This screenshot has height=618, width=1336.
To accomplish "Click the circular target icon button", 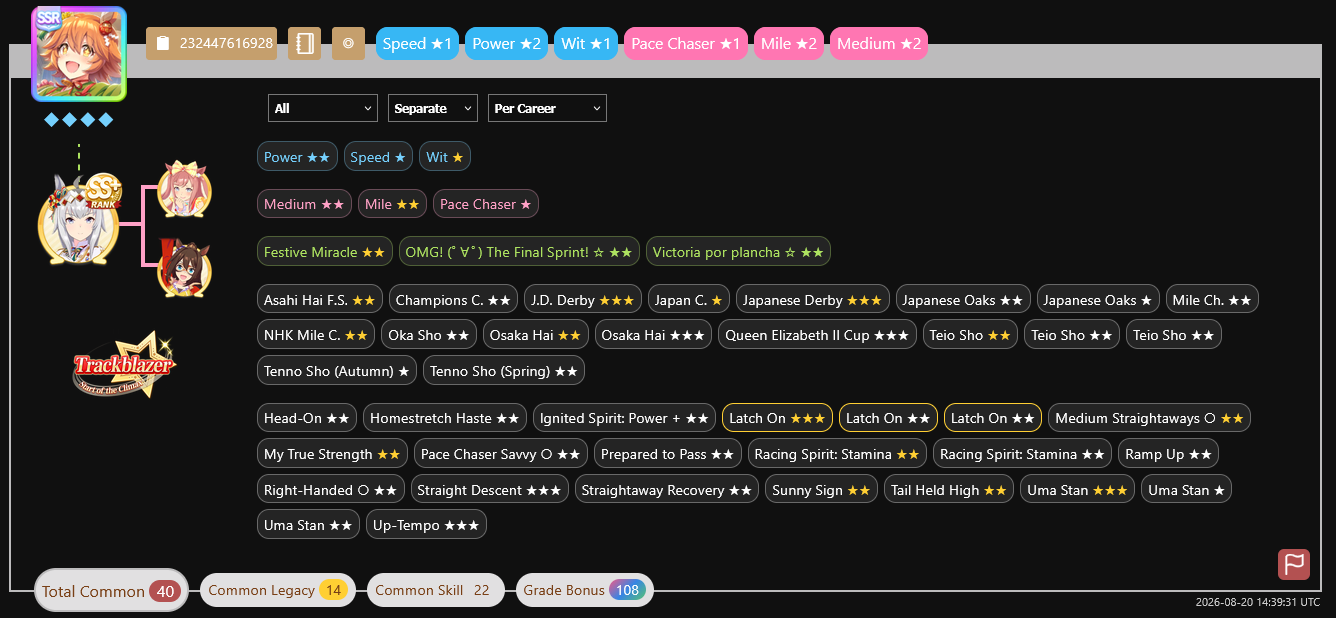I will tap(348, 43).
